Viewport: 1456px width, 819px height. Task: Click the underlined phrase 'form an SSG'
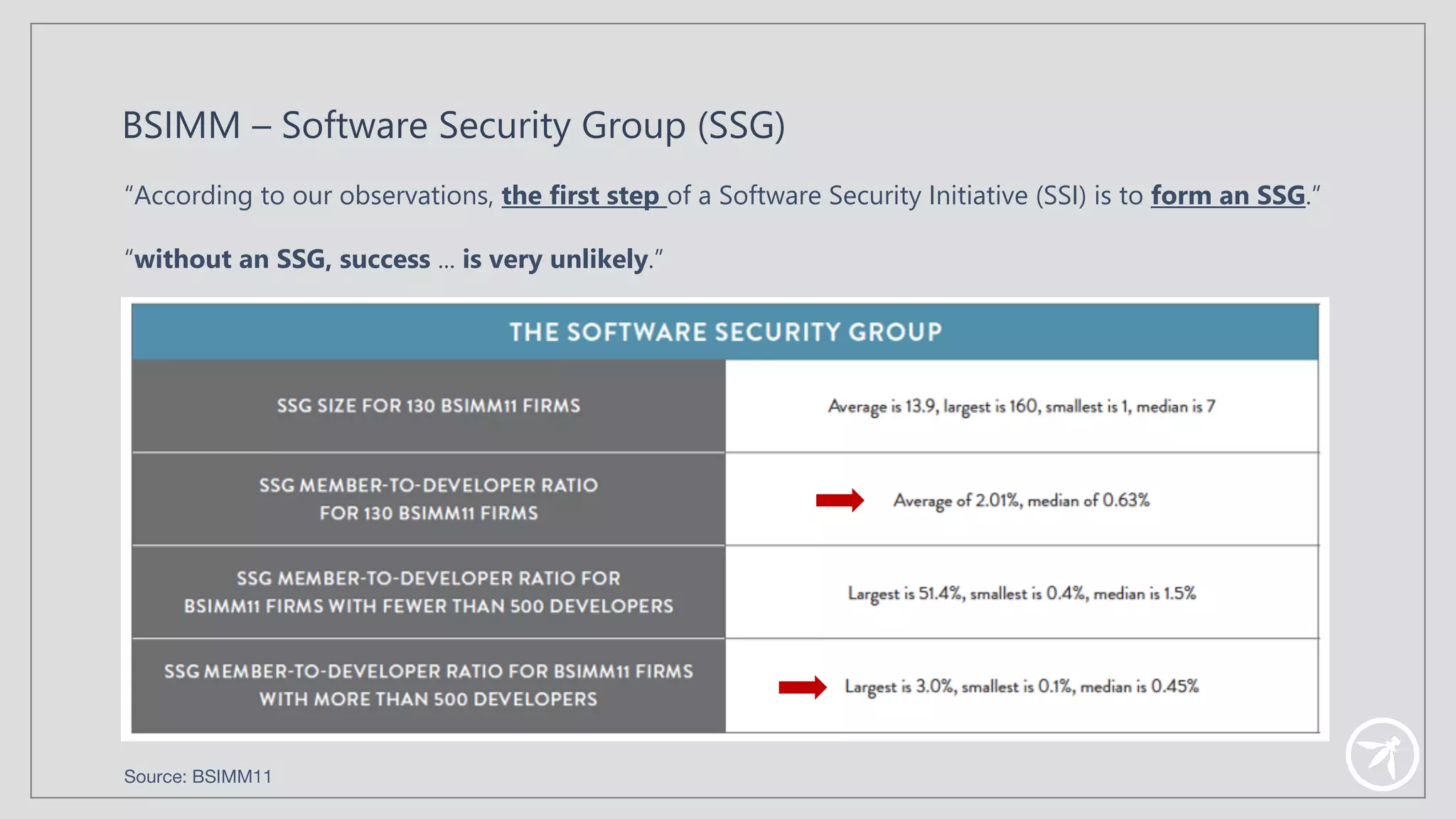[x=1228, y=196]
